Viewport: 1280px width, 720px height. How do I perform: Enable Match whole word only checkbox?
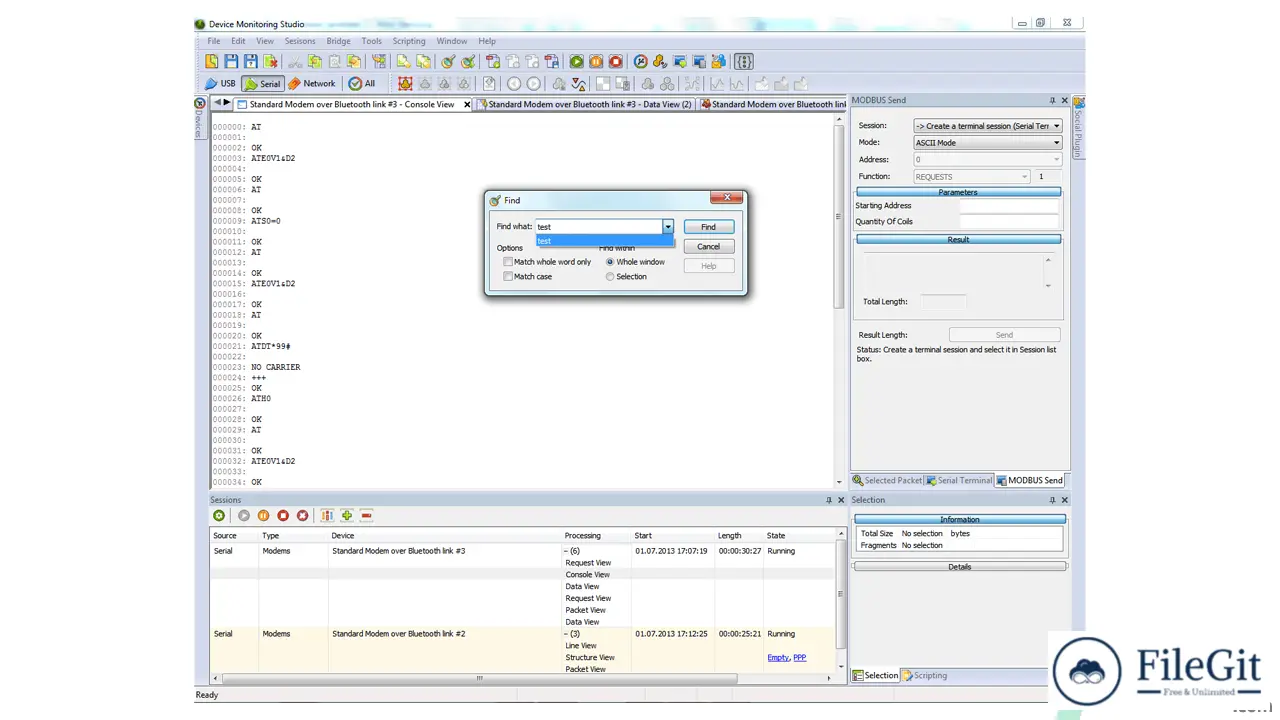coord(508,262)
